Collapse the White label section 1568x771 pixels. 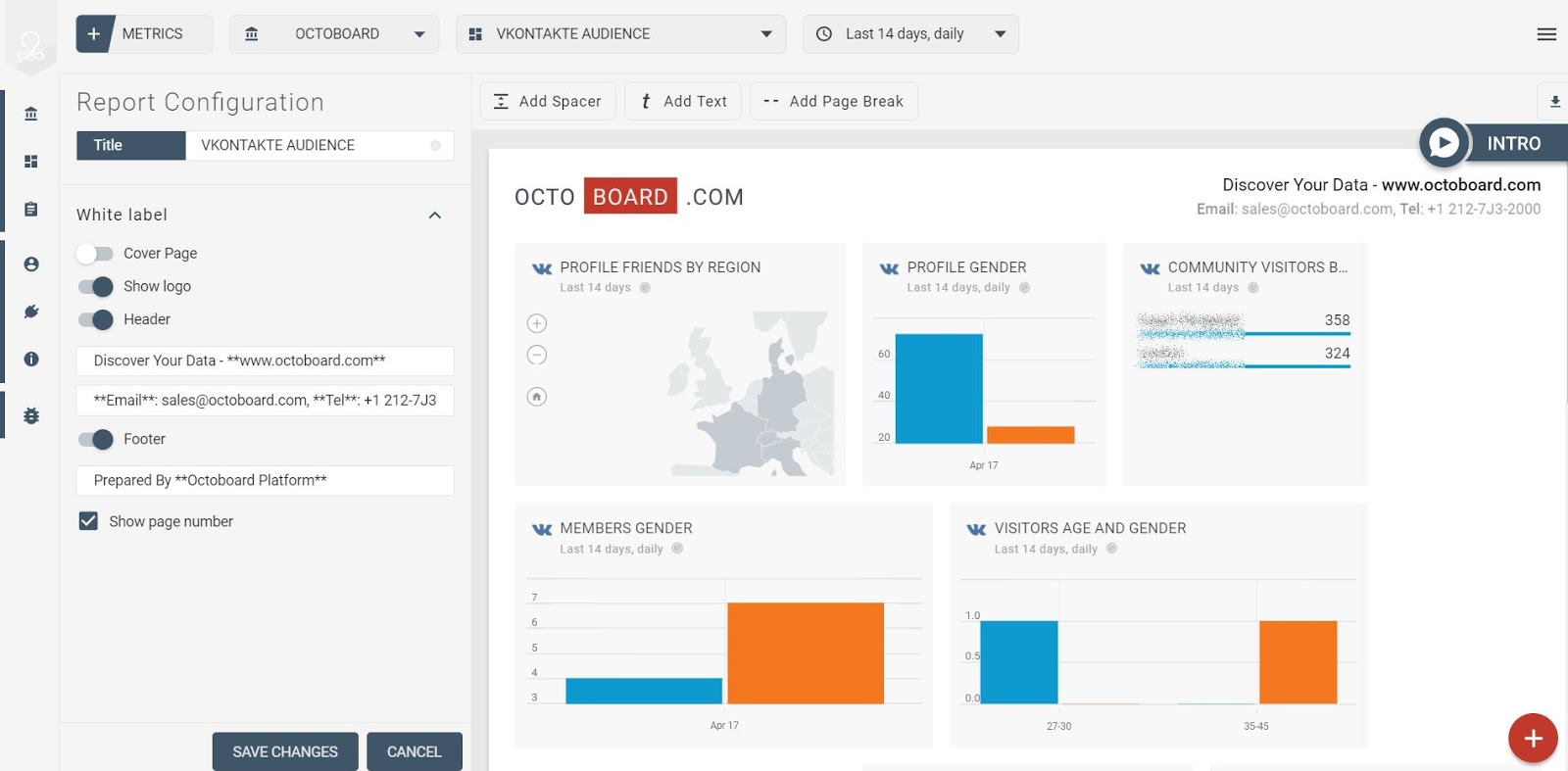point(435,216)
